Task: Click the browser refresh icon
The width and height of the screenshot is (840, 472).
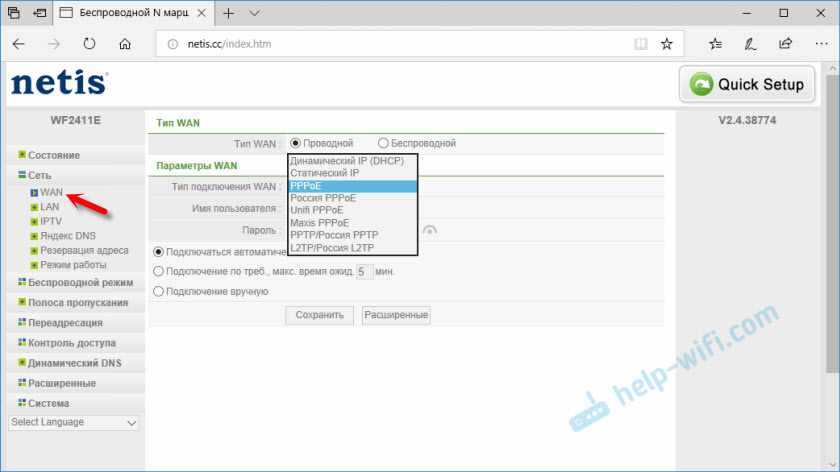Action: click(x=90, y=44)
